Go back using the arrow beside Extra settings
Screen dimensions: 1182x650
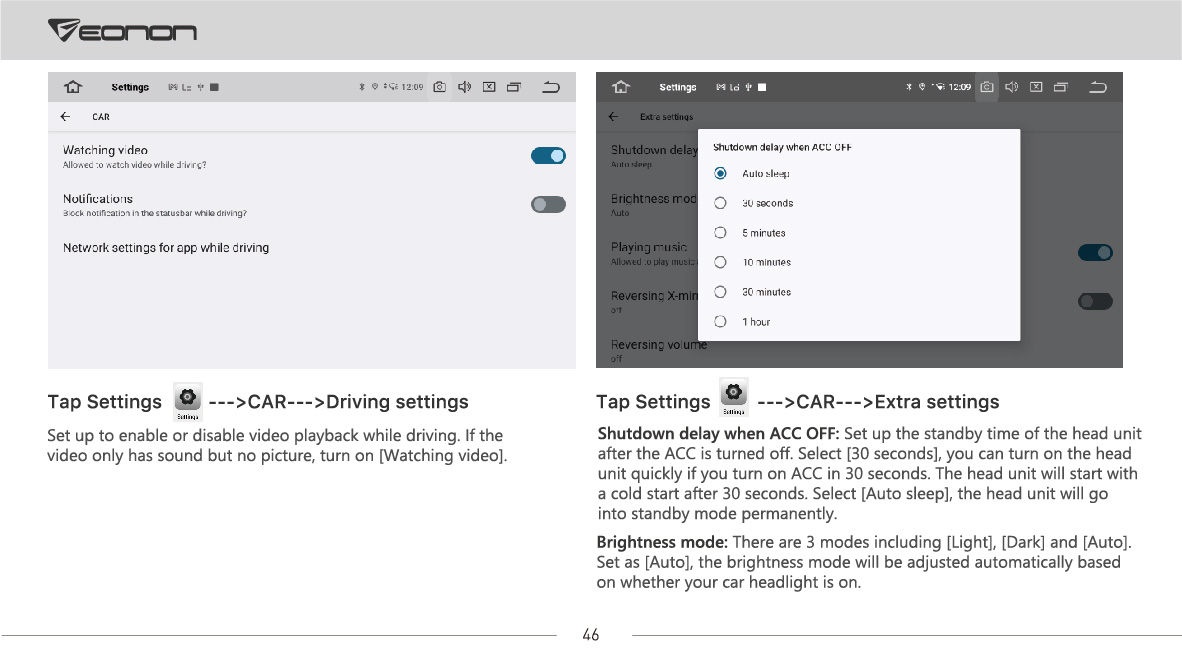pos(614,117)
